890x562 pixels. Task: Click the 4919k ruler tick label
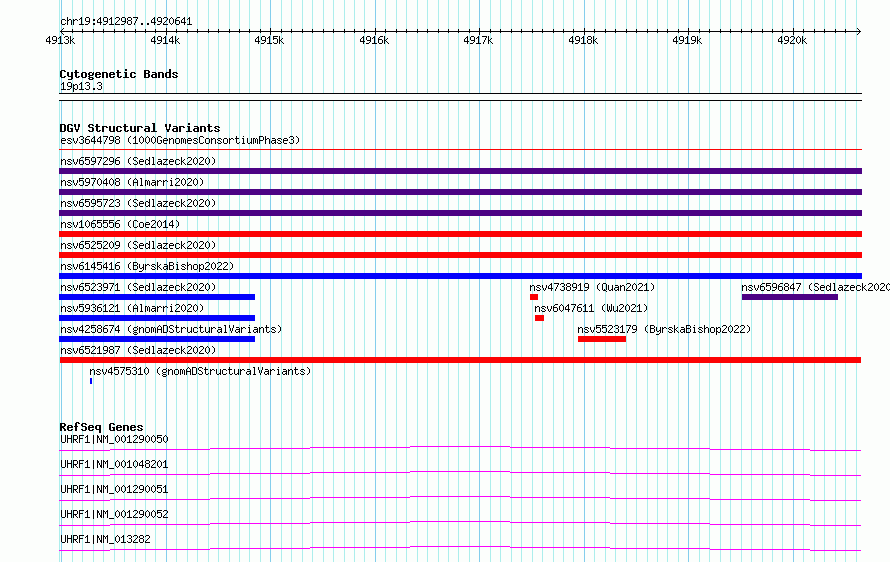pyautogui.click(x=687, y=40)
